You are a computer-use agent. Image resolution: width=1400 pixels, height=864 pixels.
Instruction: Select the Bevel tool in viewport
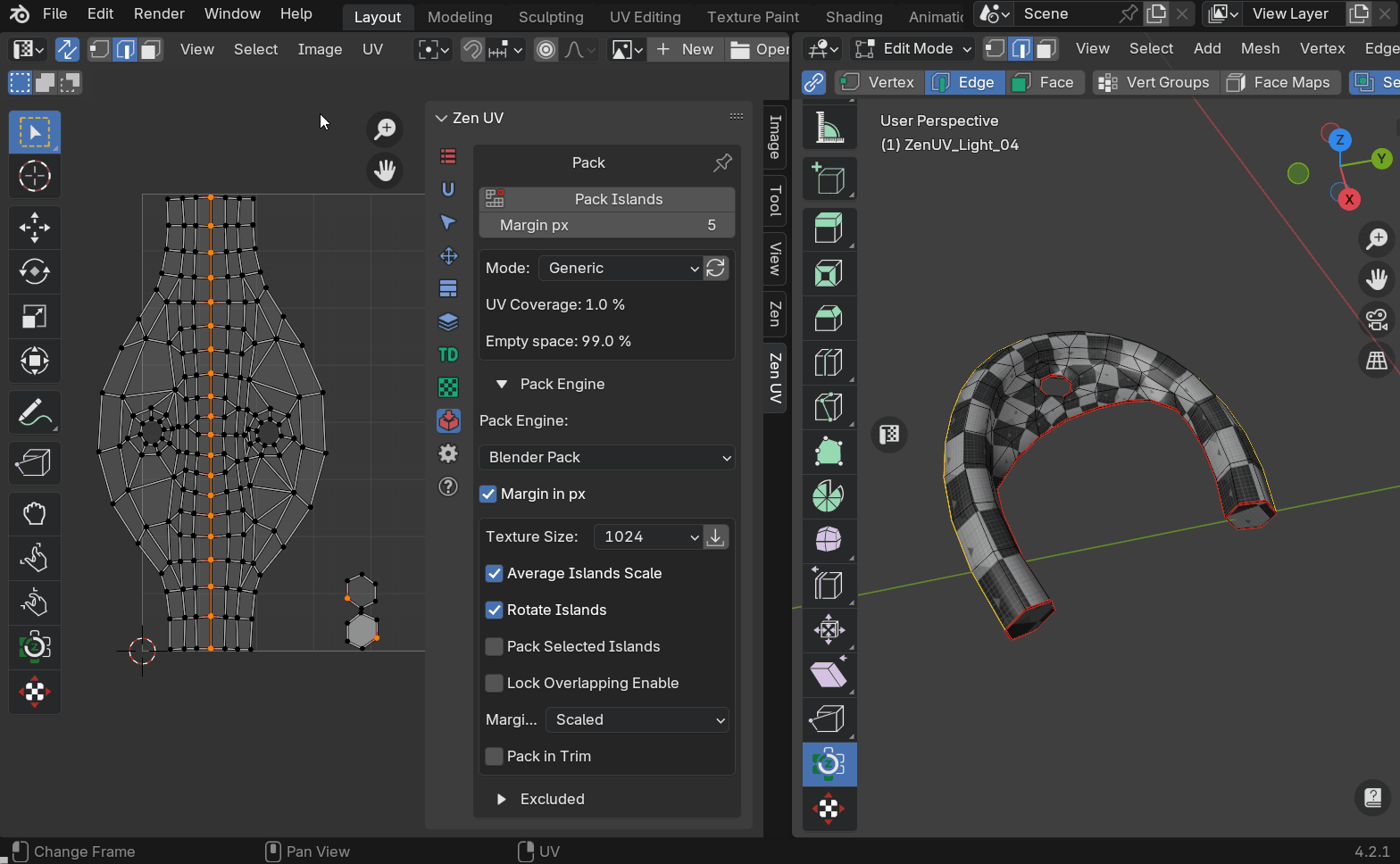click(829, 319)
